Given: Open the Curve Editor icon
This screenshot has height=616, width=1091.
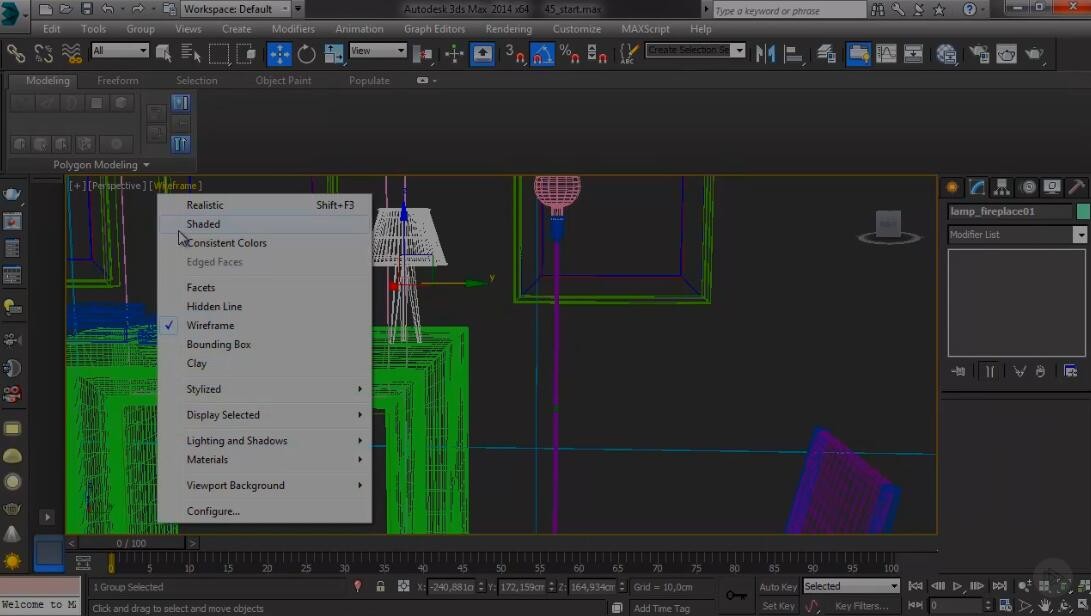Looking at the screenshot, I should pos(886,54).
